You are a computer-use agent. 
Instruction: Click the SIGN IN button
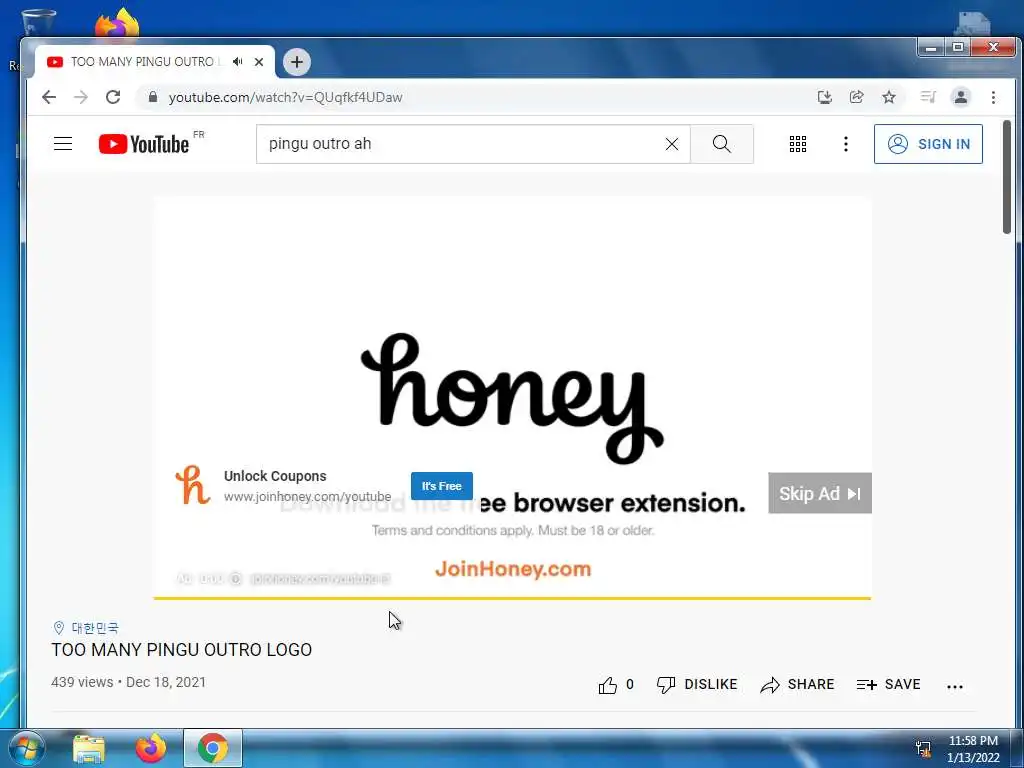[928, 144]
